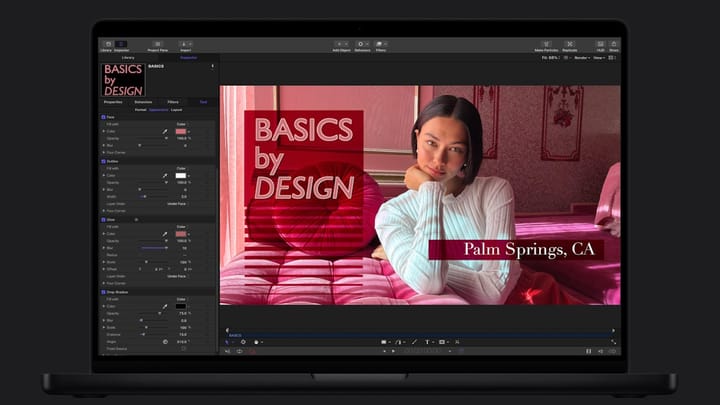Expand the Outline Blur disclosure triangle

[104, 190]
